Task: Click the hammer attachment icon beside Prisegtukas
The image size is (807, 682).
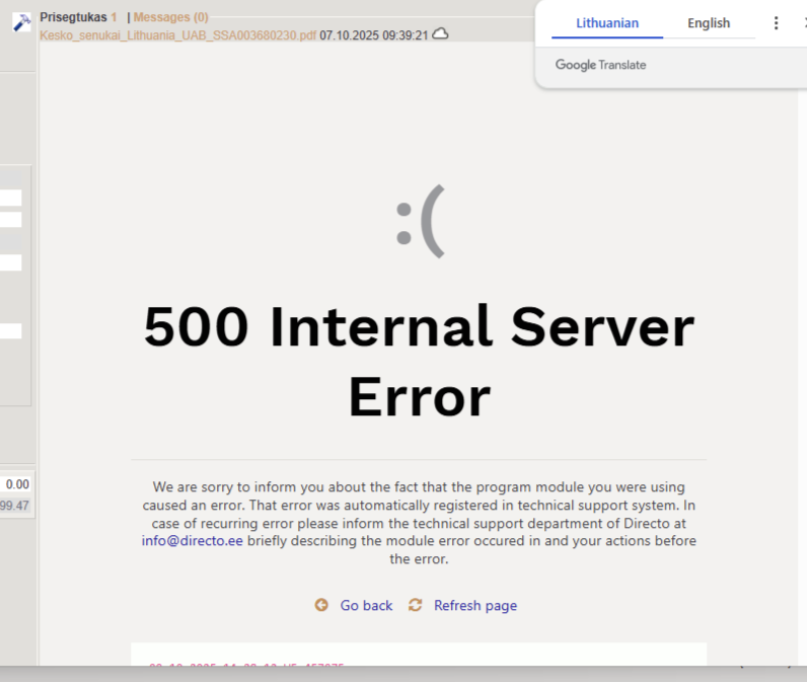Action: (x=21, y=22)
